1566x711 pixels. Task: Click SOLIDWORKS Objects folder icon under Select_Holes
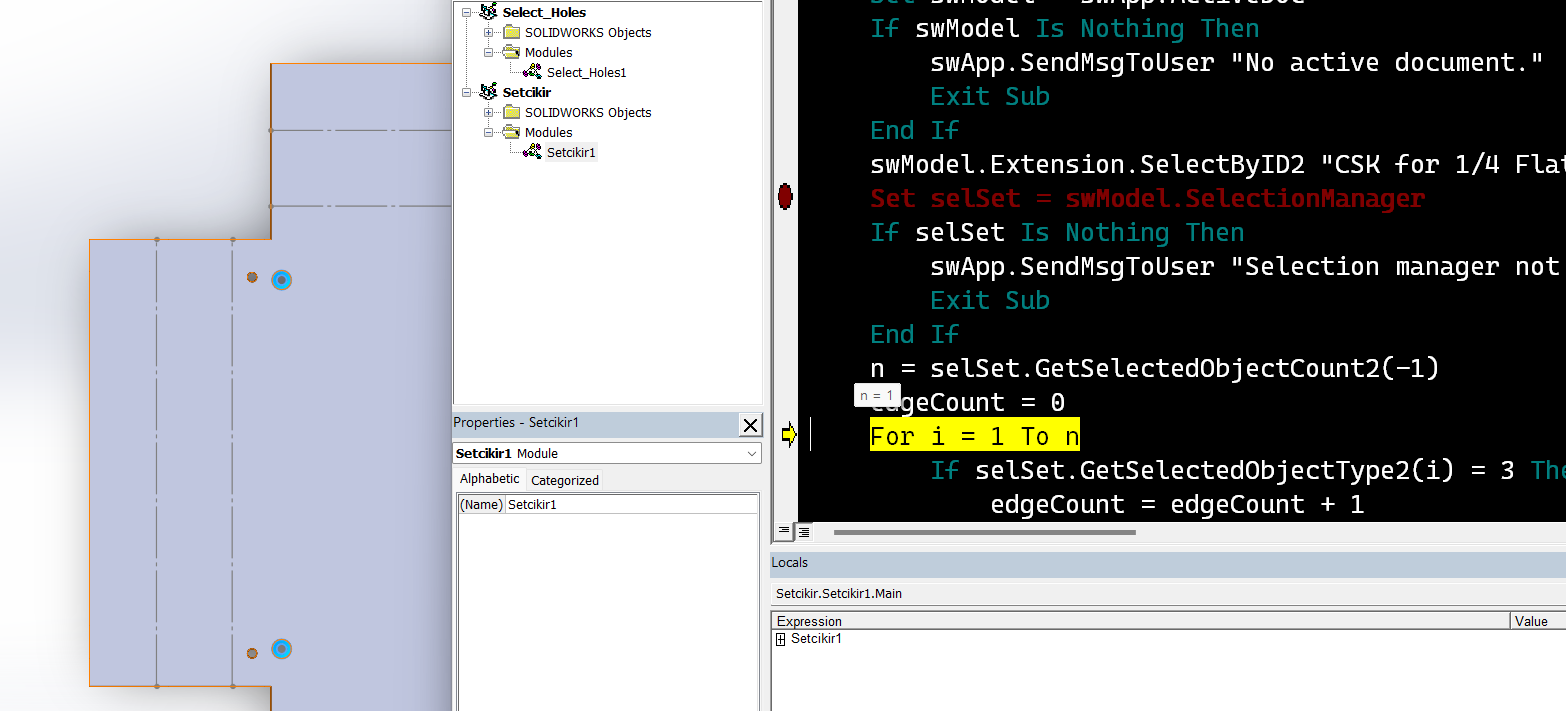pos(511,32)
